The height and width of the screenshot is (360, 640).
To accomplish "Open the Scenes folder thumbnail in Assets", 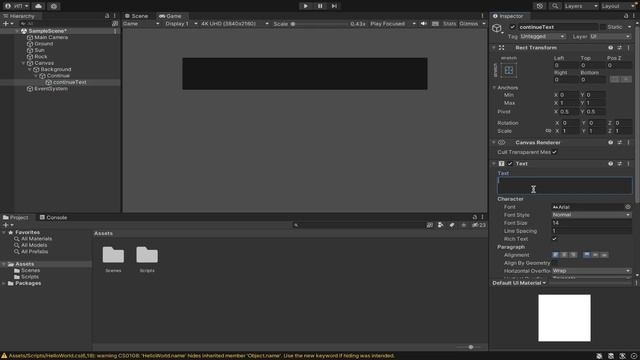I will click(x=113, y=255).
